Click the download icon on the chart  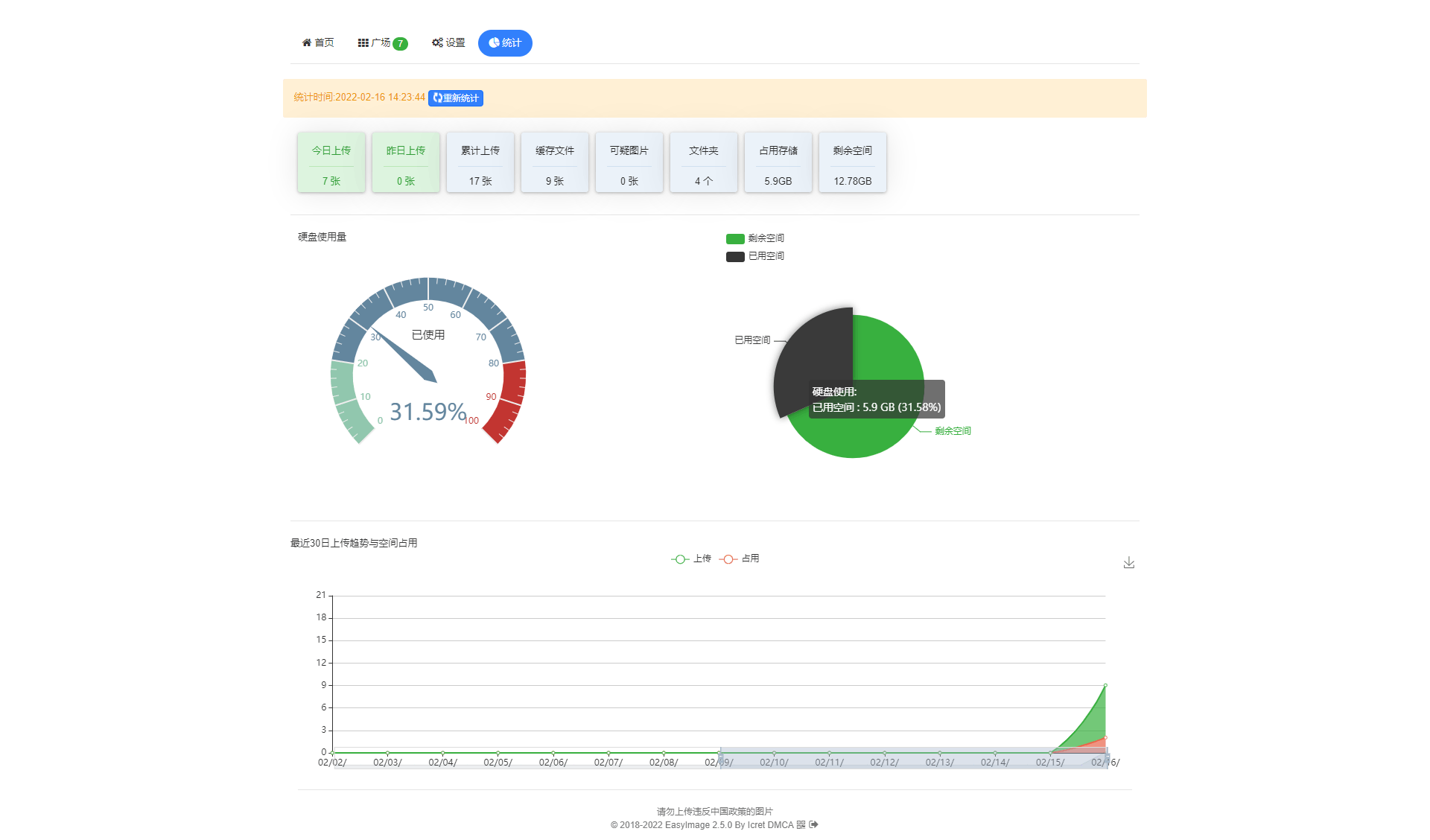pos(1127,562)
